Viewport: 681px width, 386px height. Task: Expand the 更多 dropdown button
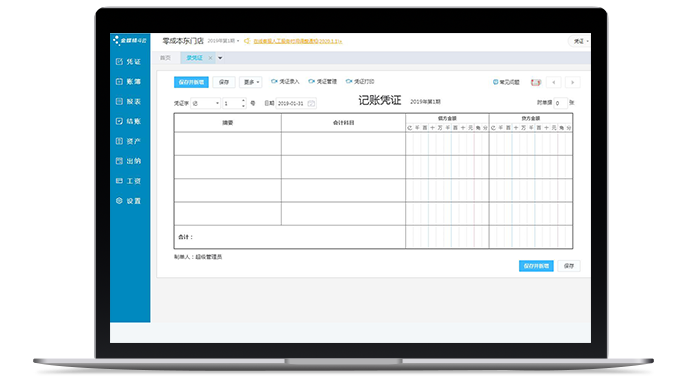tap(251, 82)
